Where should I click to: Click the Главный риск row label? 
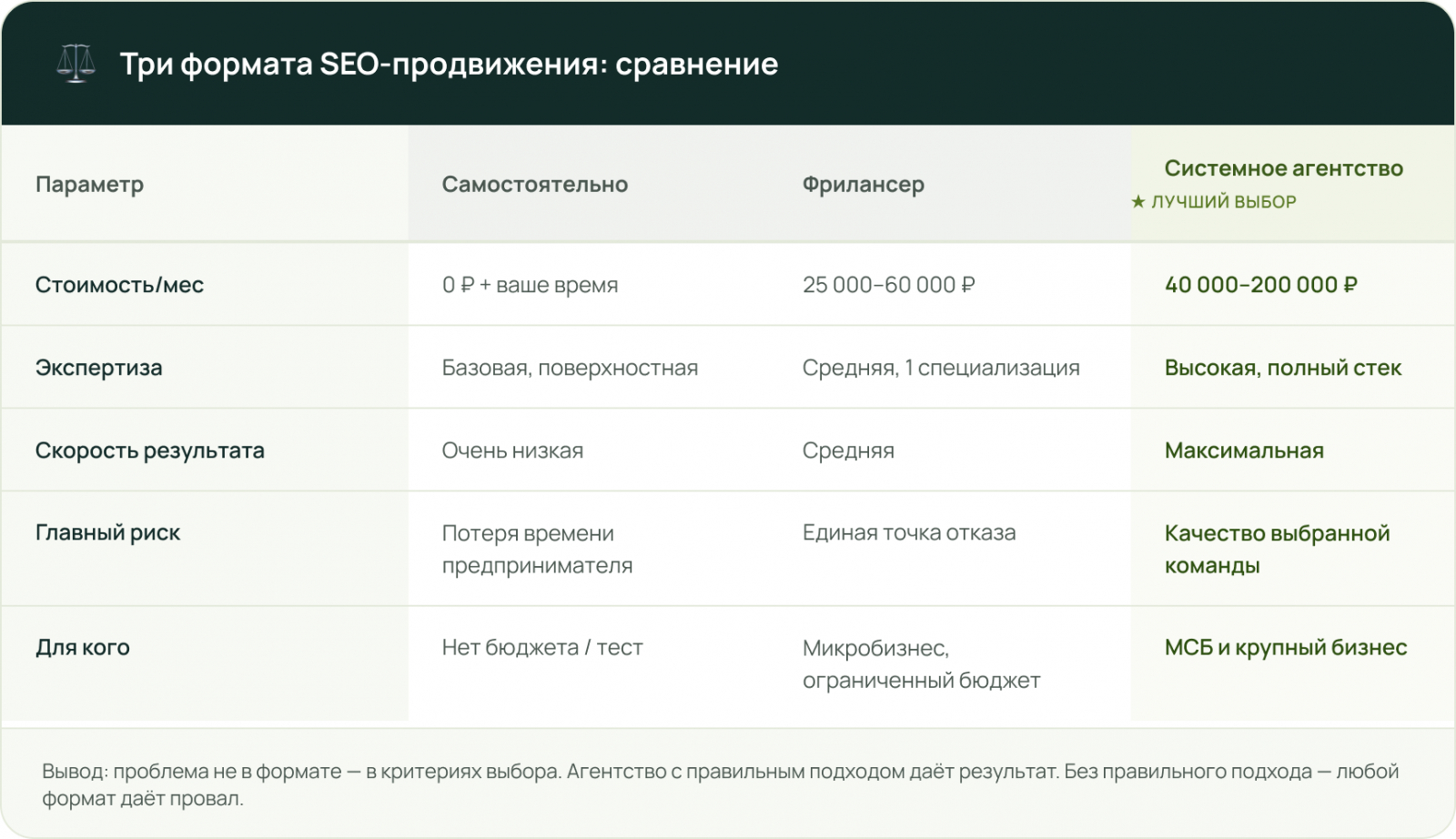tap(107, 533)
